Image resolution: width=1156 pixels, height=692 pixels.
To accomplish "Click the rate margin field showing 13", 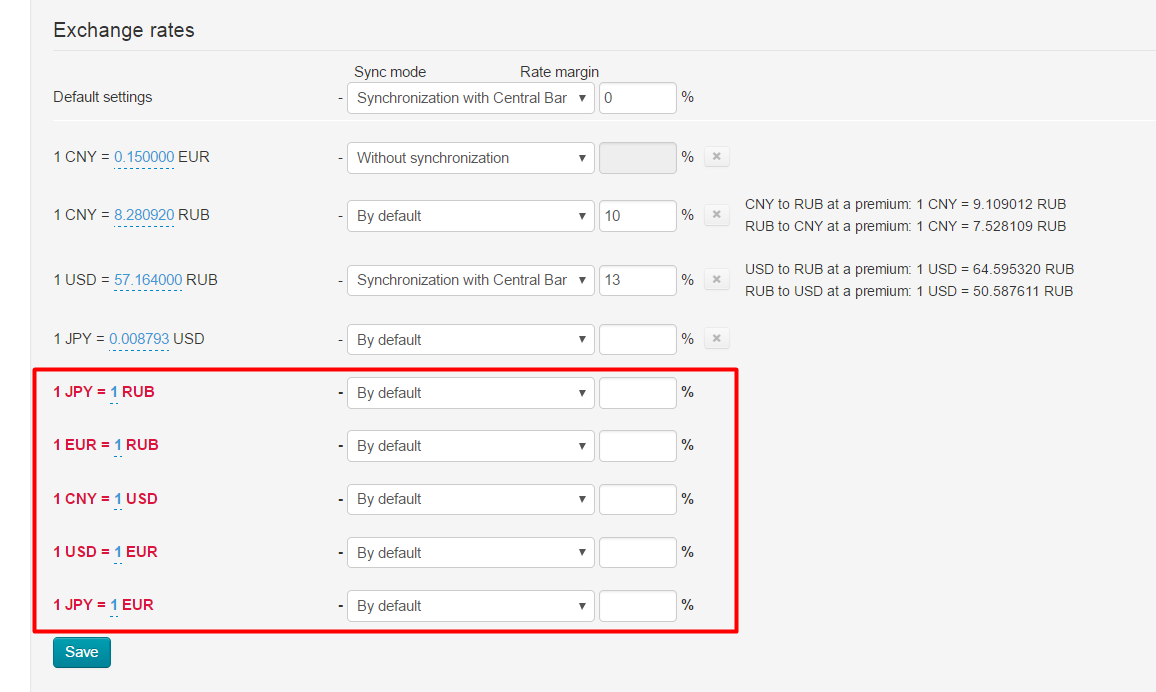I will pyautogui.click(x=638, y=280).
